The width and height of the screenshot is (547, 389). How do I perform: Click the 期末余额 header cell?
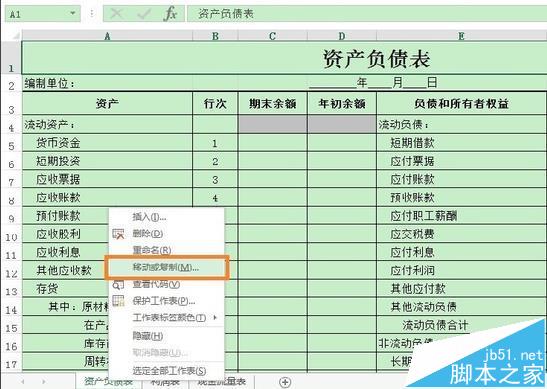pyautogui.click(x=272, y=103)
